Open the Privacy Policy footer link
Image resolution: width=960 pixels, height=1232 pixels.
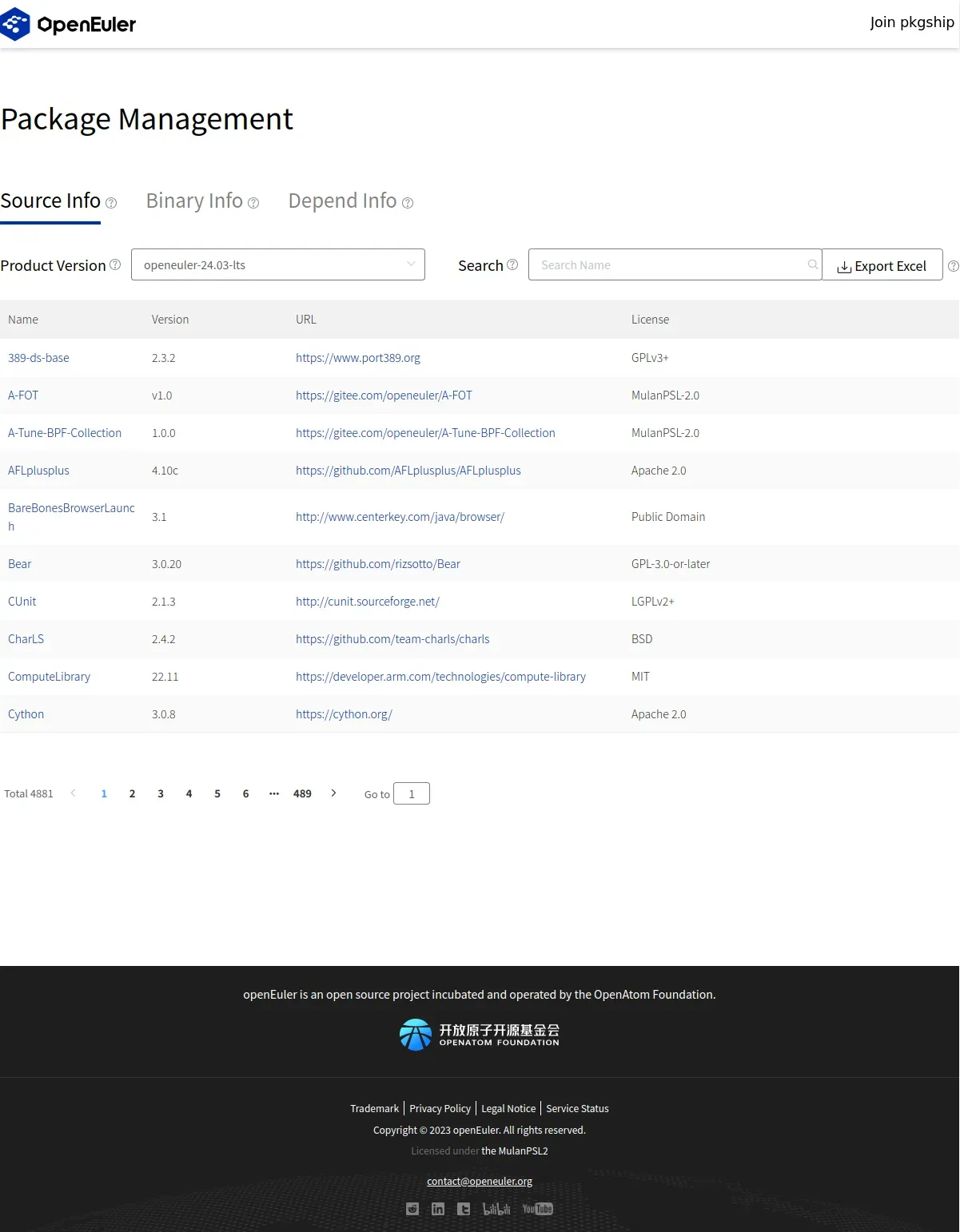440,1108
